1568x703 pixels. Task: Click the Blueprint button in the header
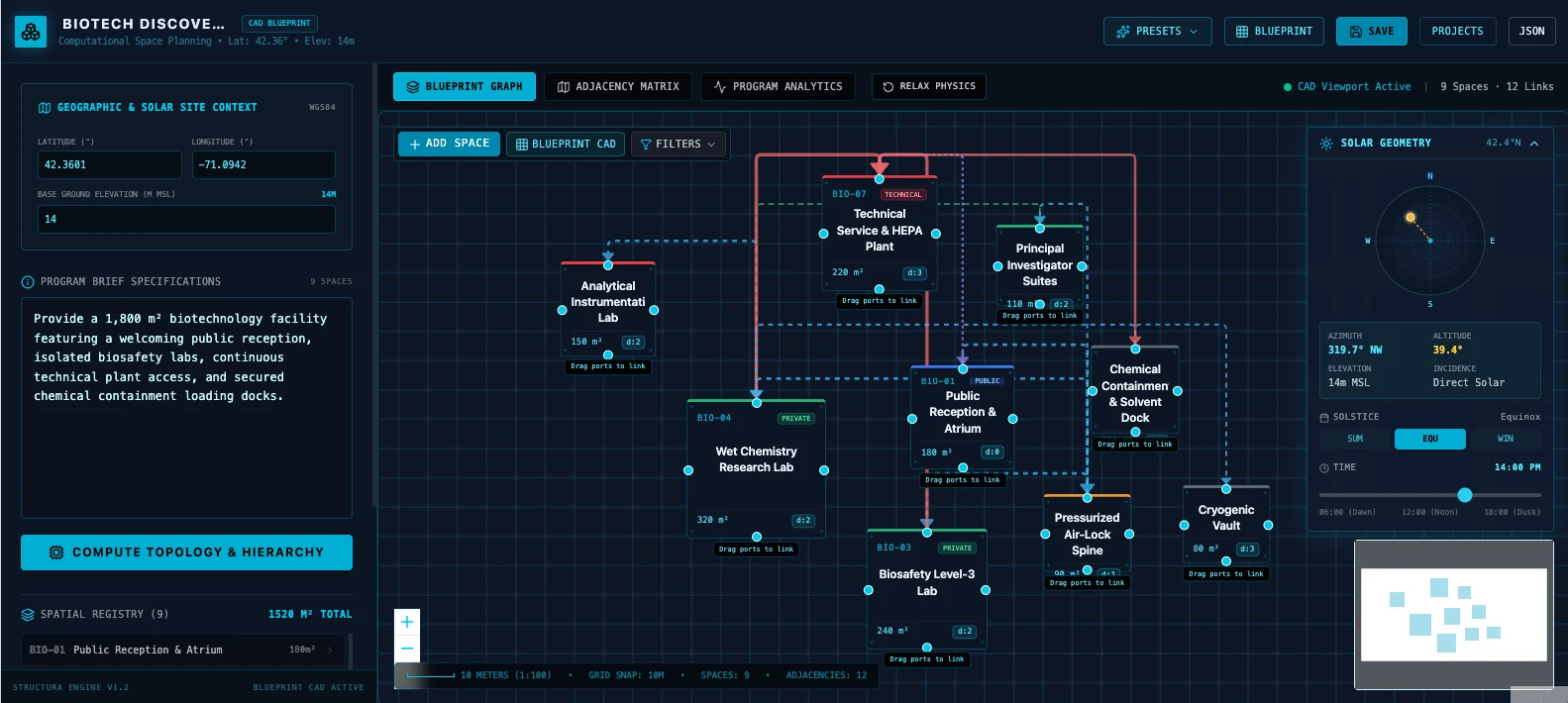click(1274, 32)
